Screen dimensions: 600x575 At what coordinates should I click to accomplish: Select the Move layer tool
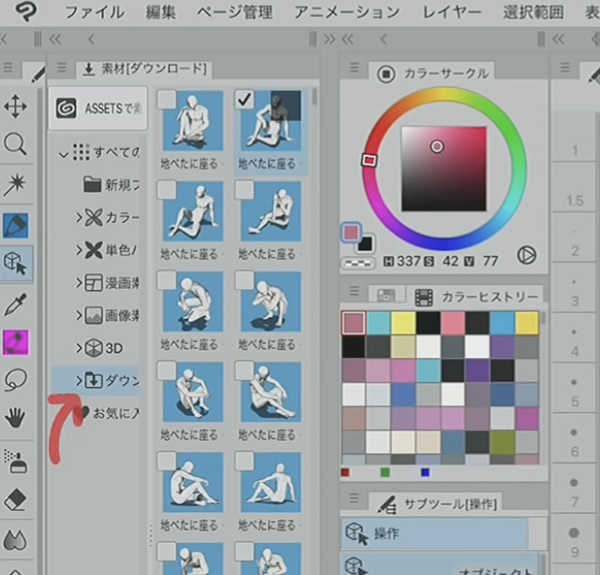(16, 105)
